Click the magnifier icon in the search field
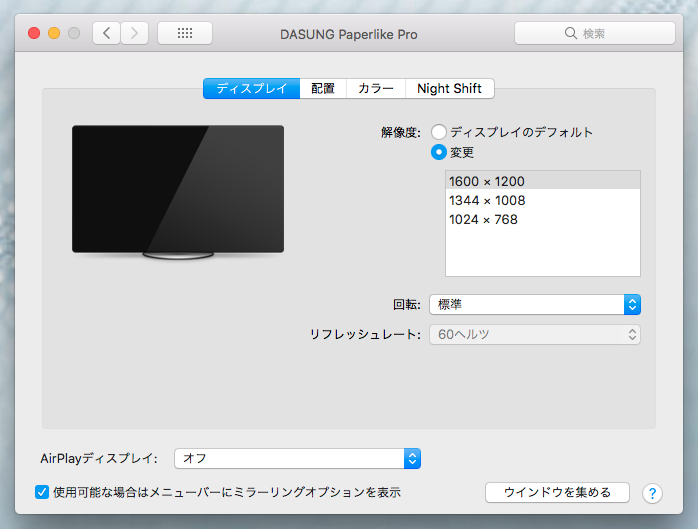The height and width of the screenshot is (529, 698). (x=571, y=33)
